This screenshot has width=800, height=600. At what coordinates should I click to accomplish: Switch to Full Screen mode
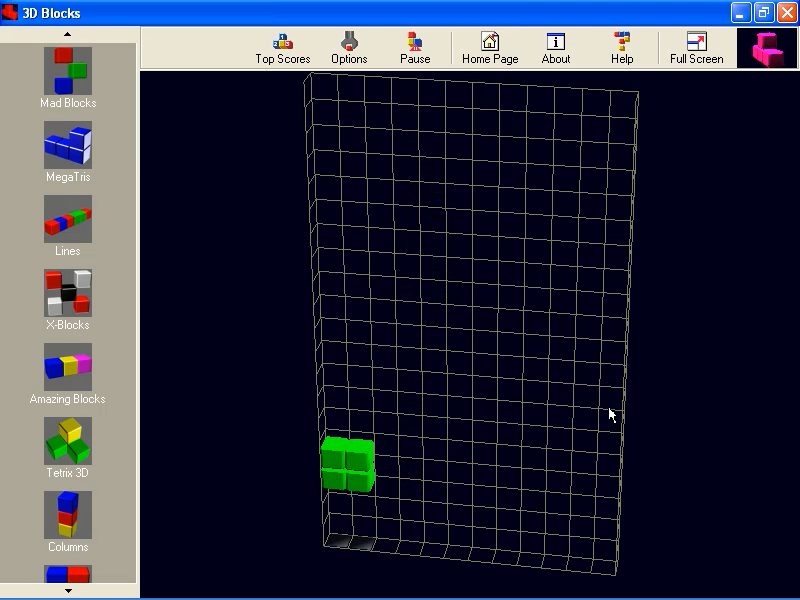pyautogui.click(x=696, y=47)
